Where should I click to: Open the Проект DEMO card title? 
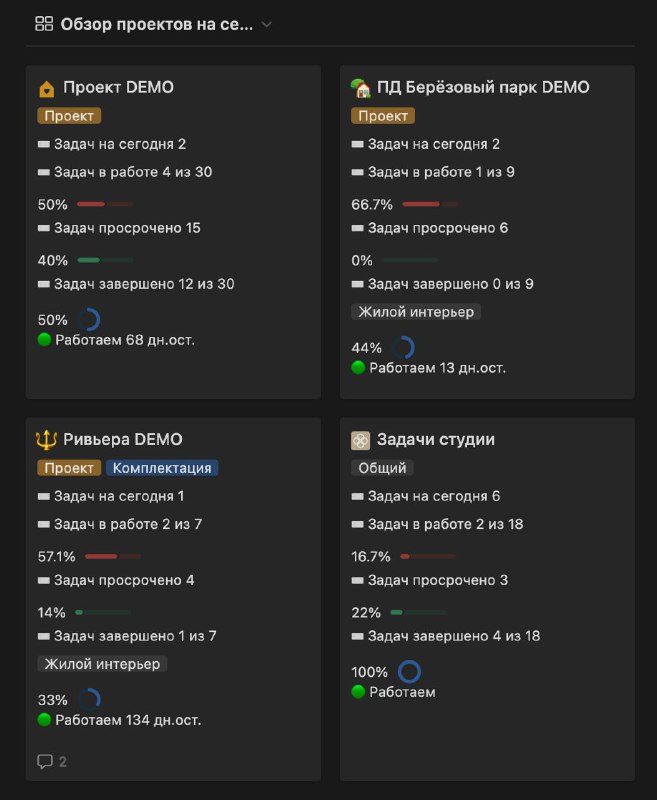pyautogui.click(x=118, y=87)
